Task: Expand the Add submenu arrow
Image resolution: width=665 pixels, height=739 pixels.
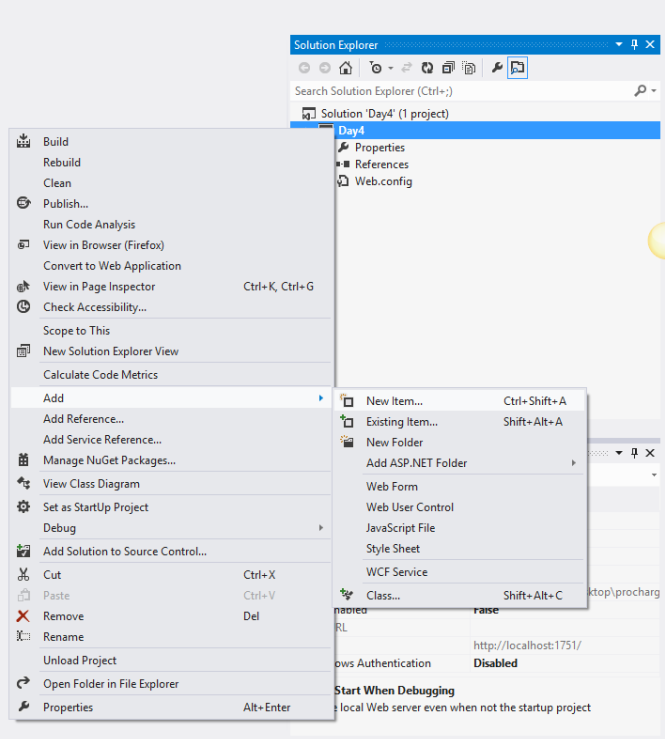Action: click(321, 398)
